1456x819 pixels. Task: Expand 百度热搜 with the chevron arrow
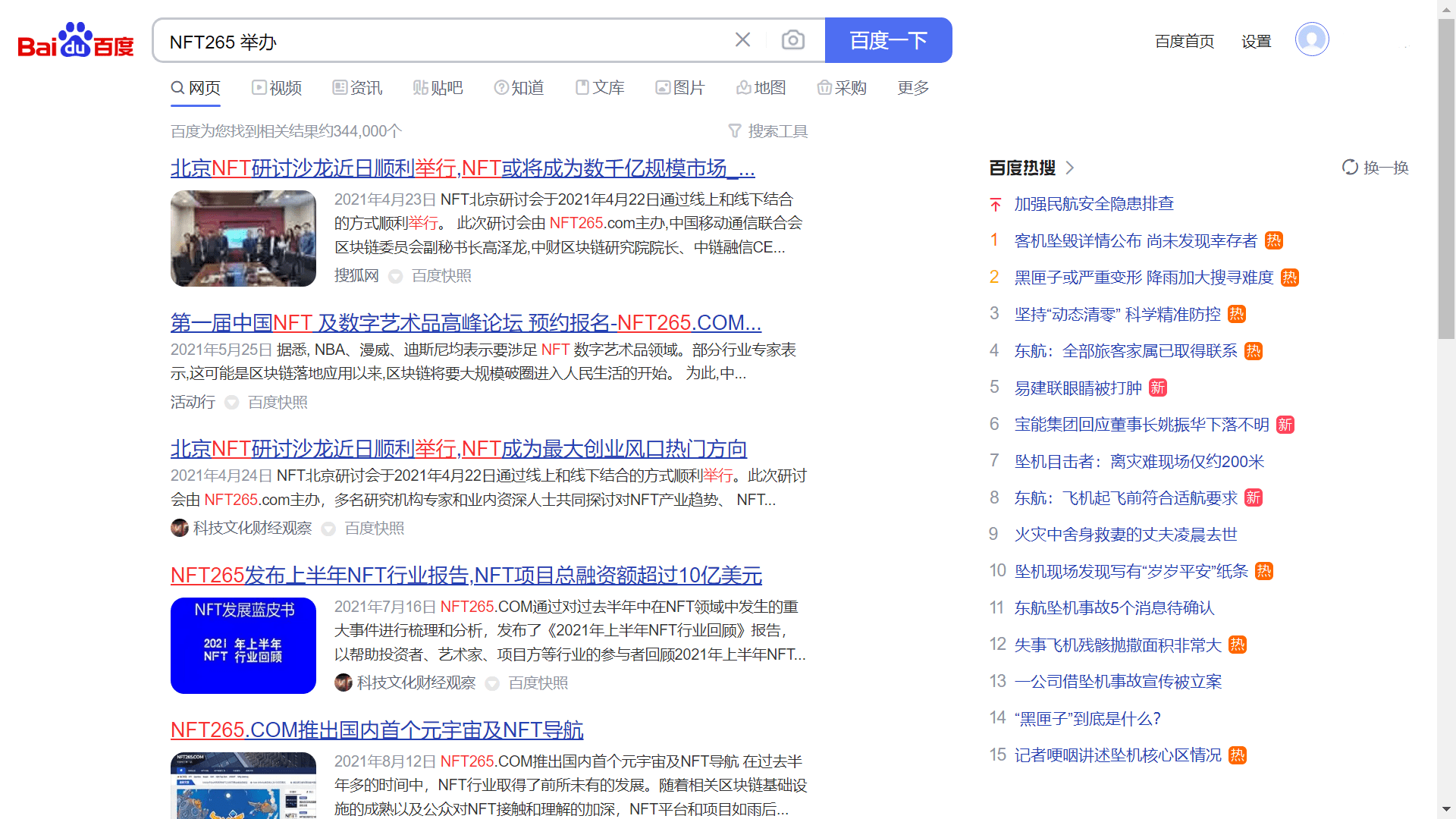1070,168
